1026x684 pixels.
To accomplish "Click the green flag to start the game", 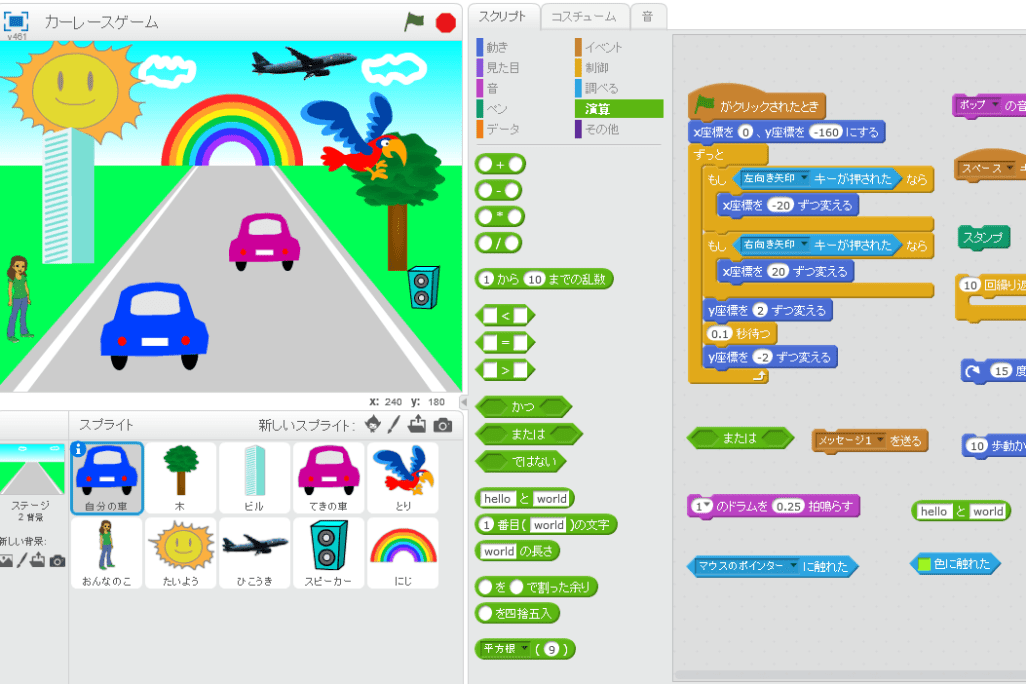I will point(414,21).
